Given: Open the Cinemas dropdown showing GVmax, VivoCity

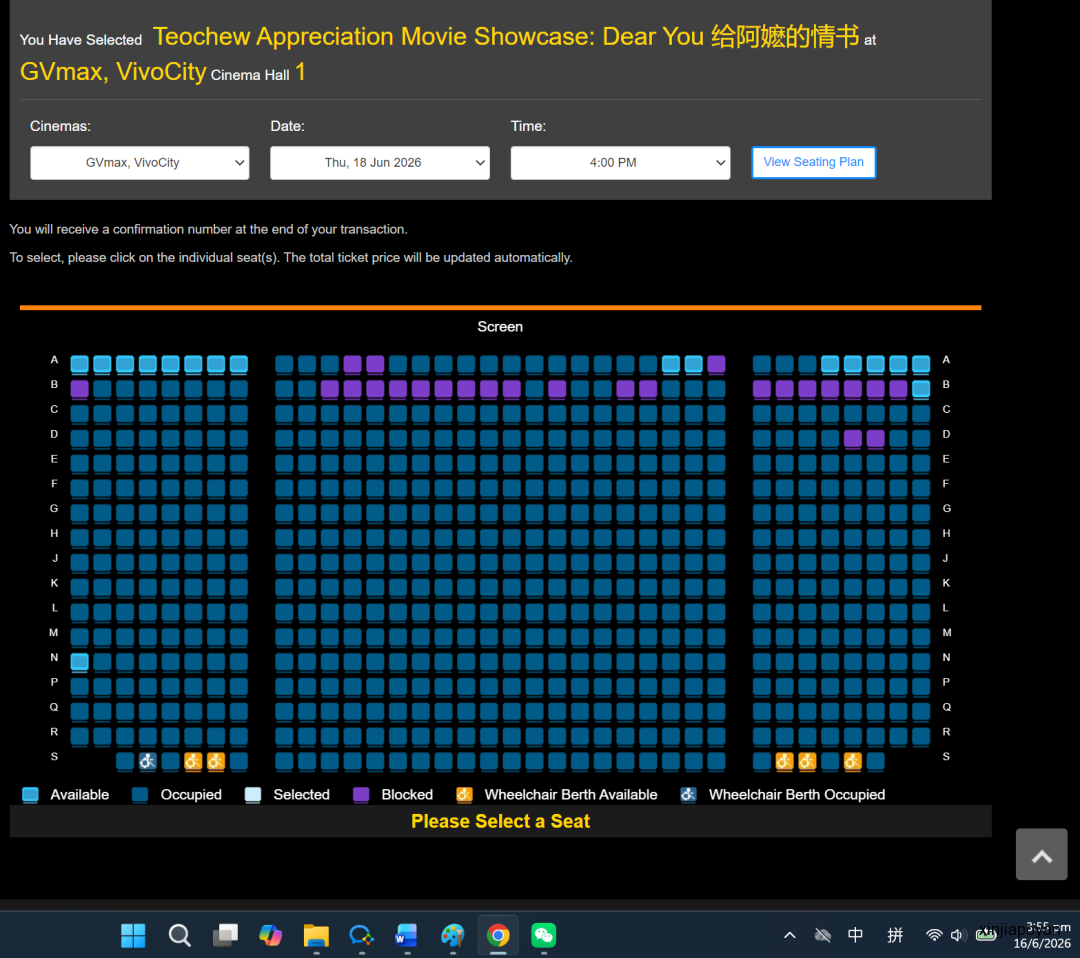Looking at the screenshot, I should (x=140, y=163).
